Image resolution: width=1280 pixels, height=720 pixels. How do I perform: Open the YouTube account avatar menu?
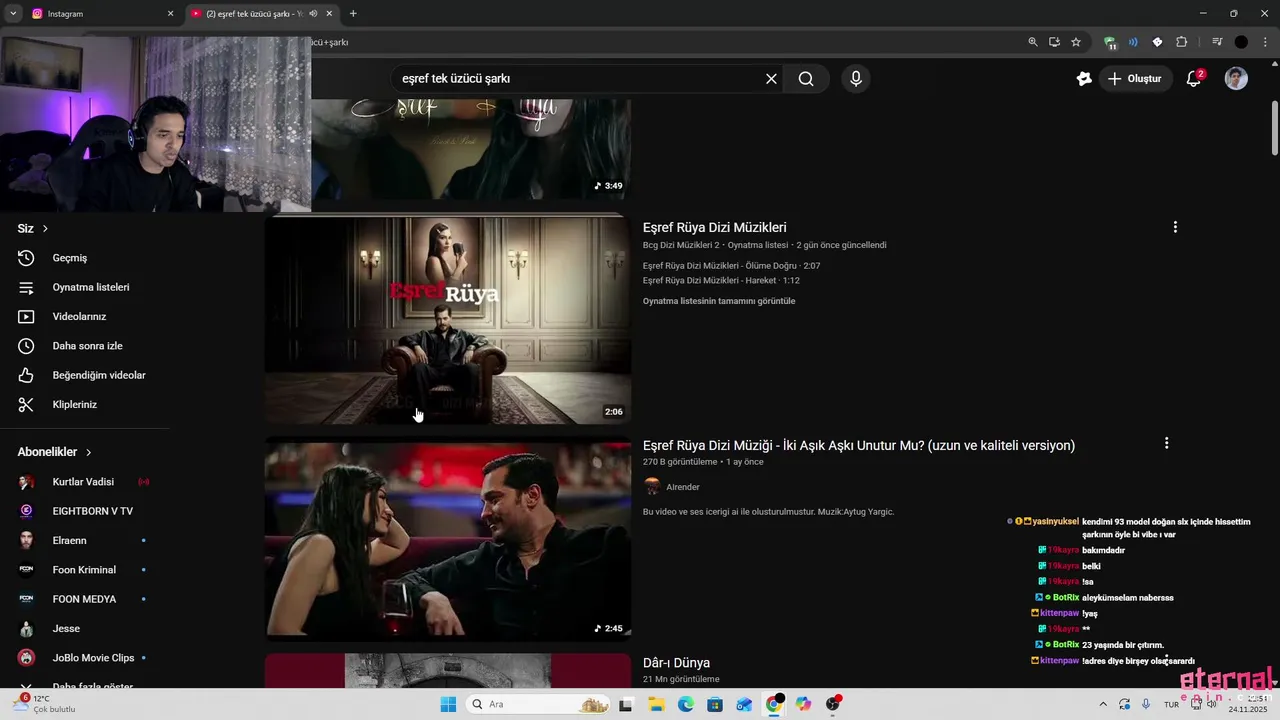click(x=1236, y=79)
